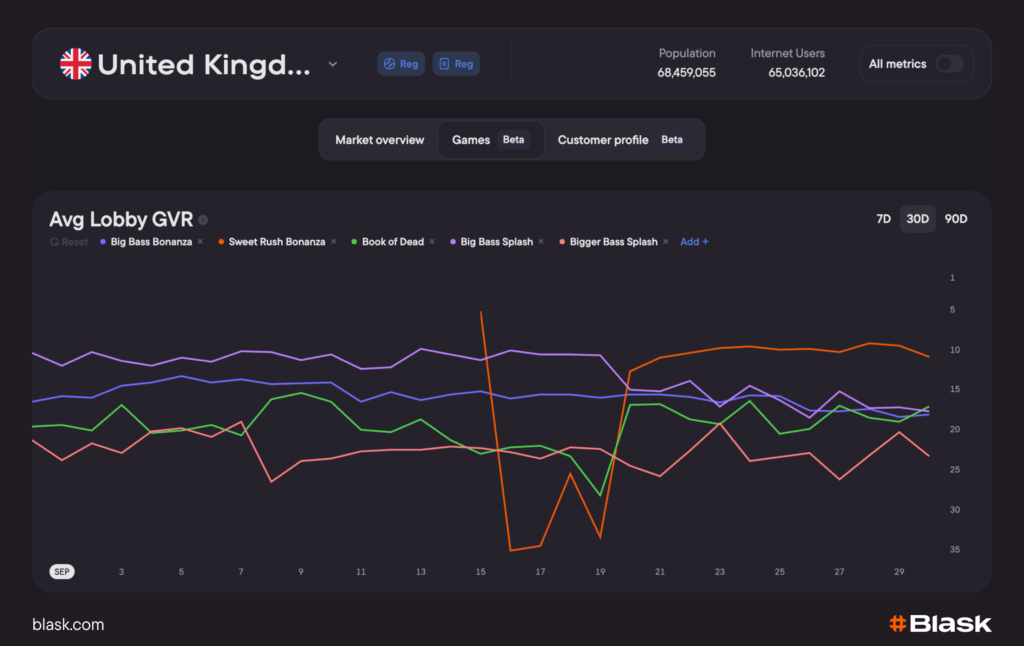Click the second Reg badge icon
The image size is (1024, 646).
click(456, 64)
